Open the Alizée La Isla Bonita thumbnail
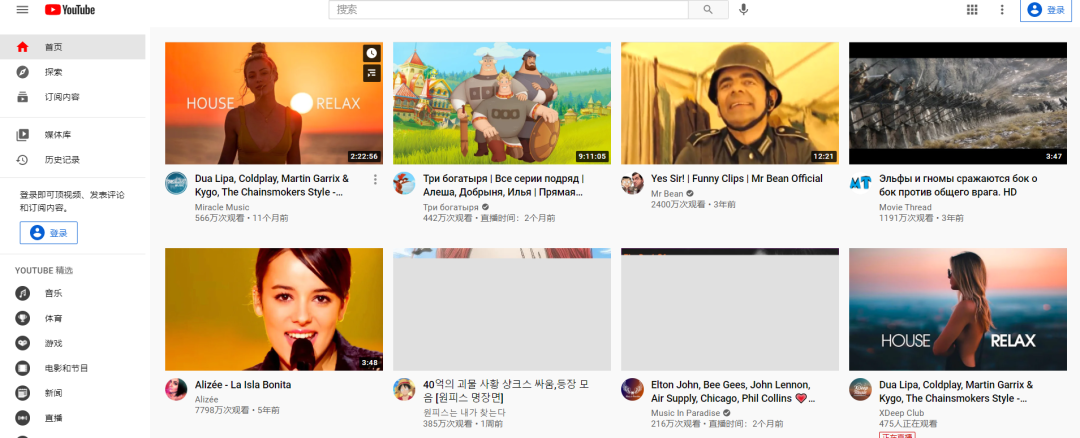Viewport: 1080px width, 438px height. click(x=274, y=309)
